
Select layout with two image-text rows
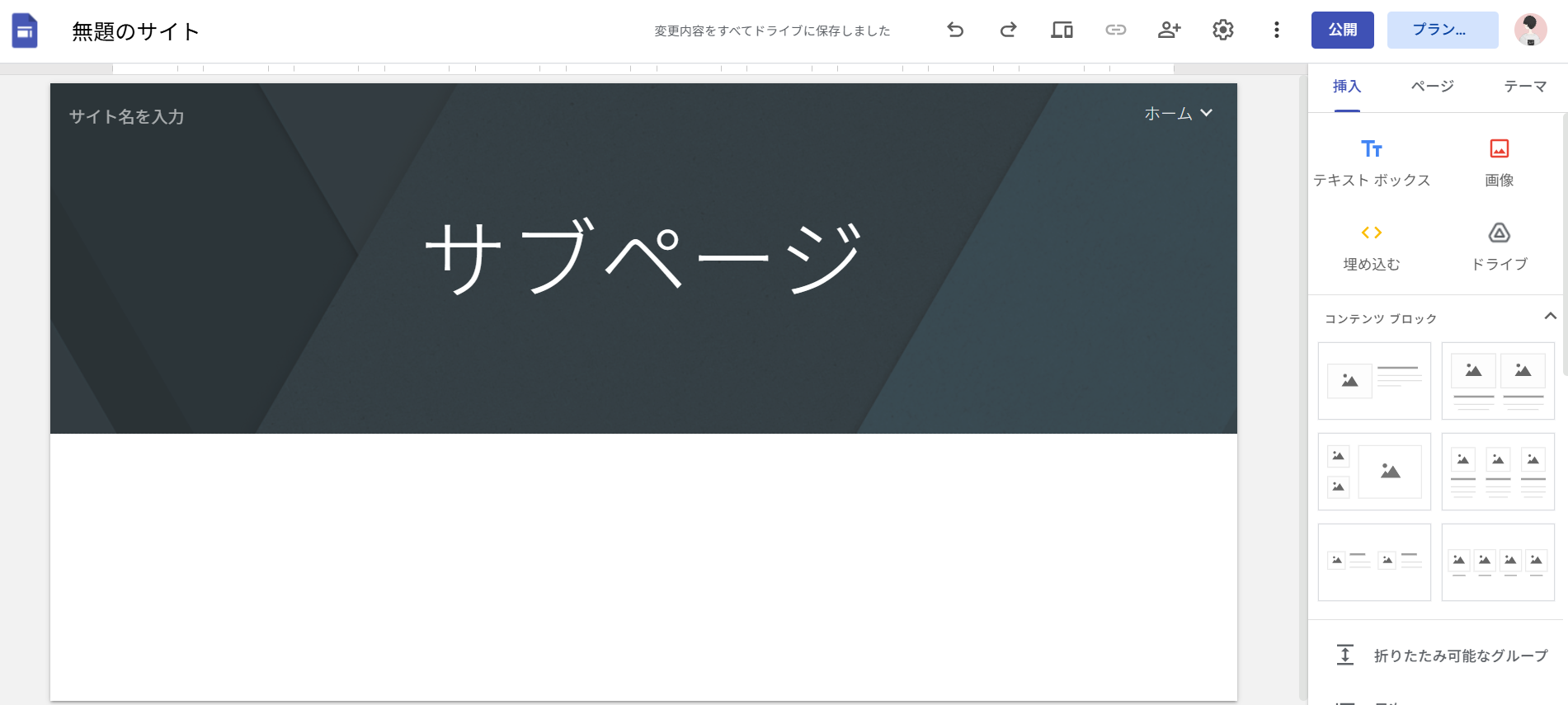(x=1374, y=562)
